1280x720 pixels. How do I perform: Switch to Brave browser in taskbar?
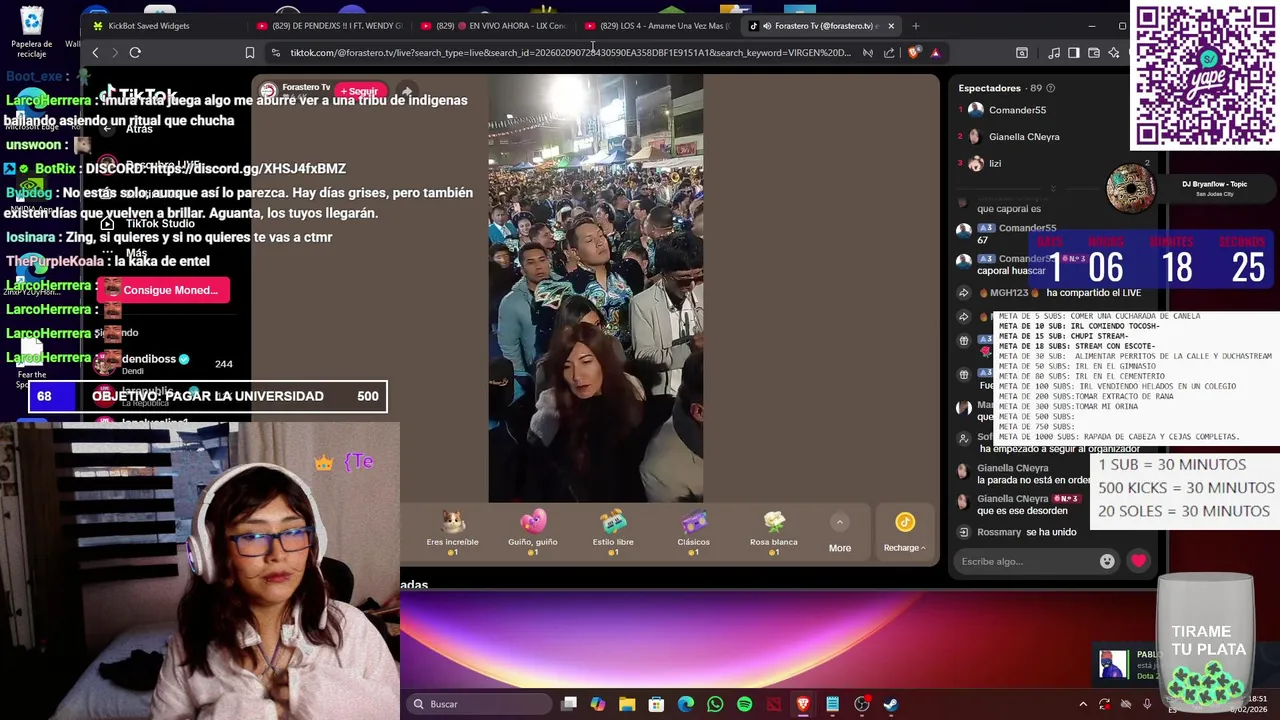tap(803, 704)
